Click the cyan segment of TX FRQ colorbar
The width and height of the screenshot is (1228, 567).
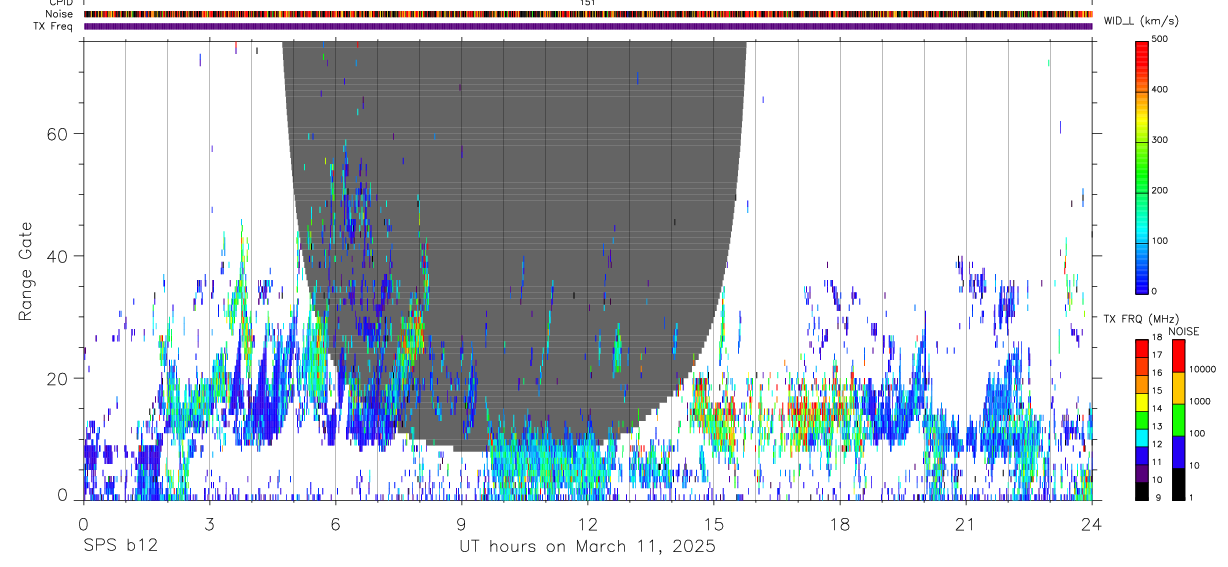[1142, 437]
